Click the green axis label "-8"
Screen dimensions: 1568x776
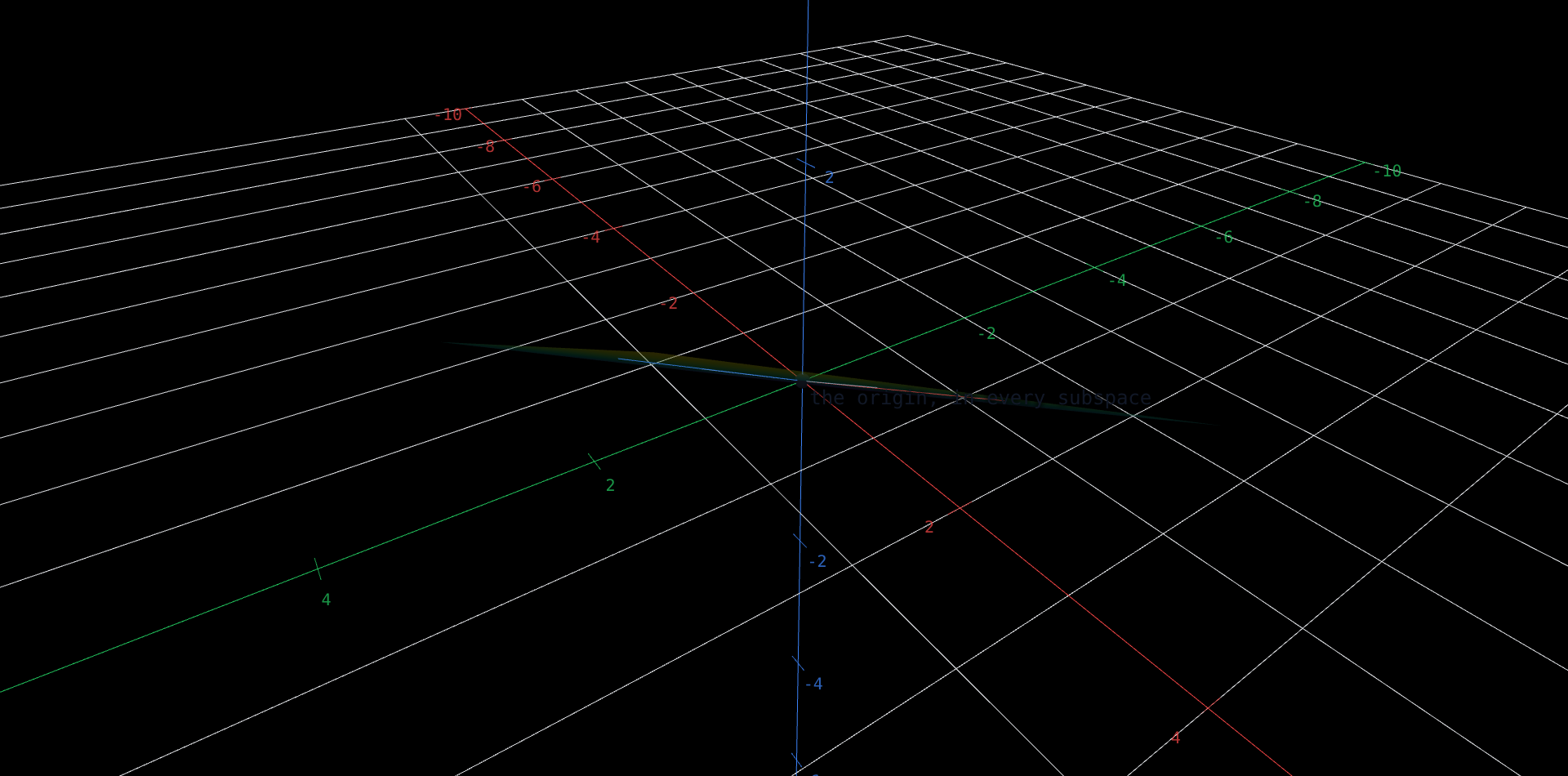[x=1313, y=202]
